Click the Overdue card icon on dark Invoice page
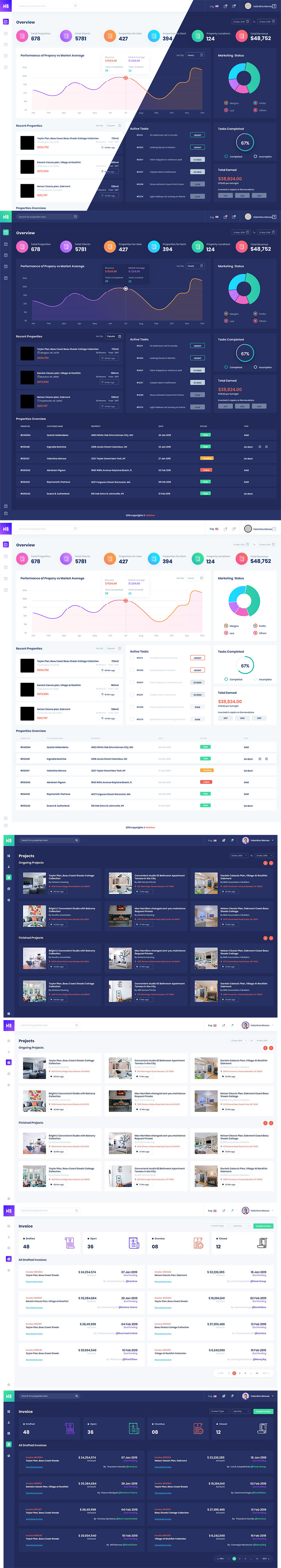 (198, 1428)
